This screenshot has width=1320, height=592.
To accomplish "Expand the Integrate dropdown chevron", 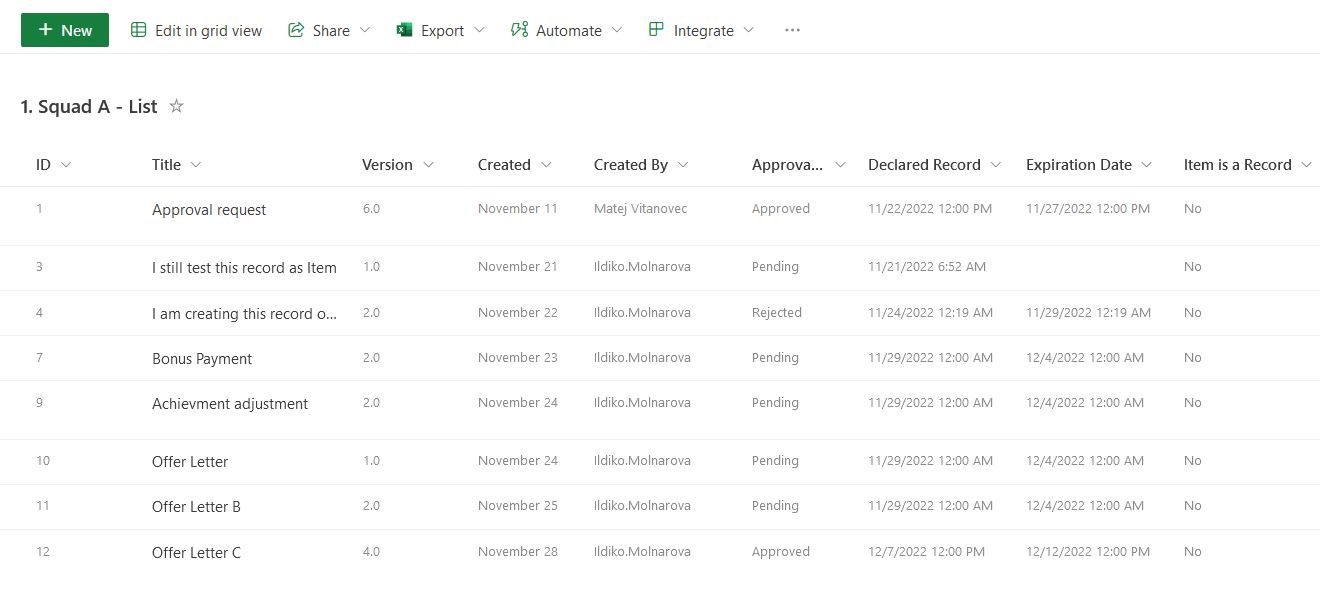I will coord(749,30).
